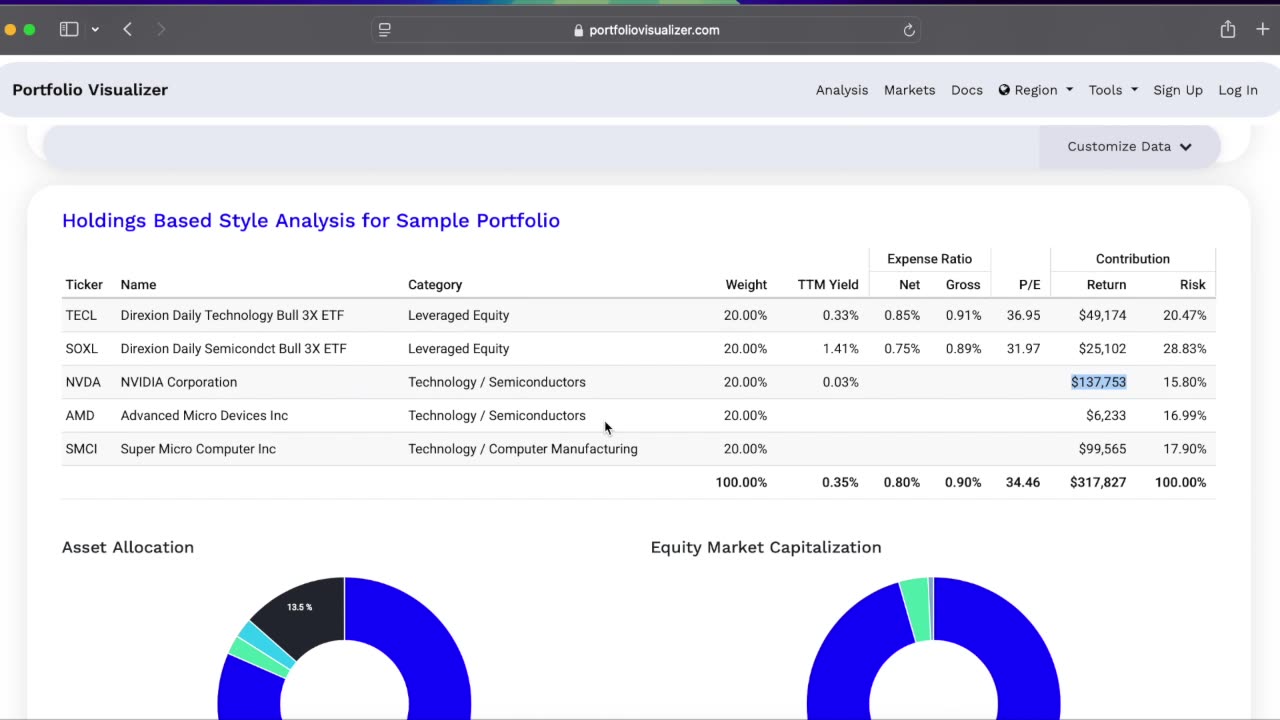Click the 36.95 P/E value for TECL
This screenshot has width=1280, height=720.
1023,315
